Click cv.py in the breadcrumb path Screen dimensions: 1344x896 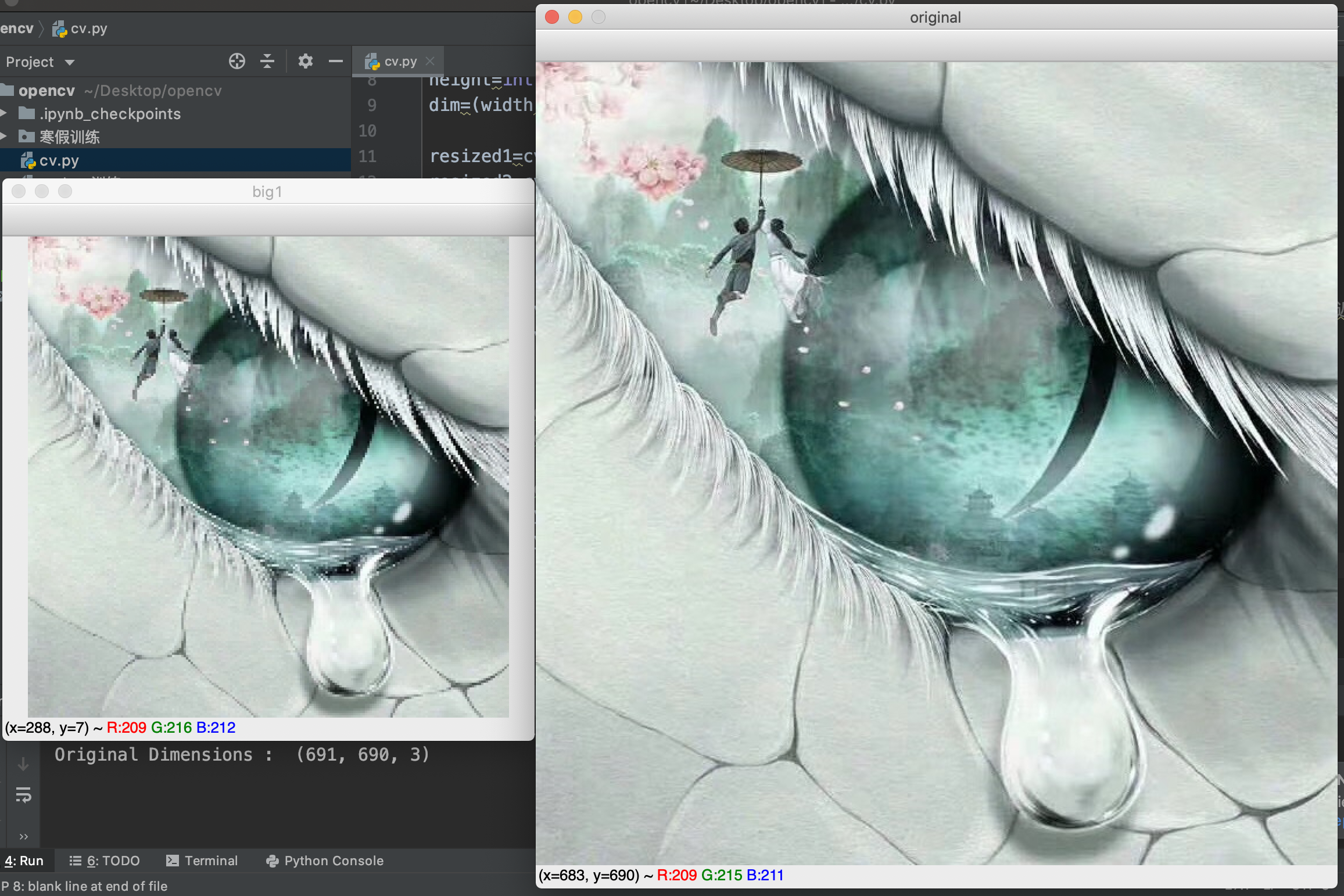point(88,28)
